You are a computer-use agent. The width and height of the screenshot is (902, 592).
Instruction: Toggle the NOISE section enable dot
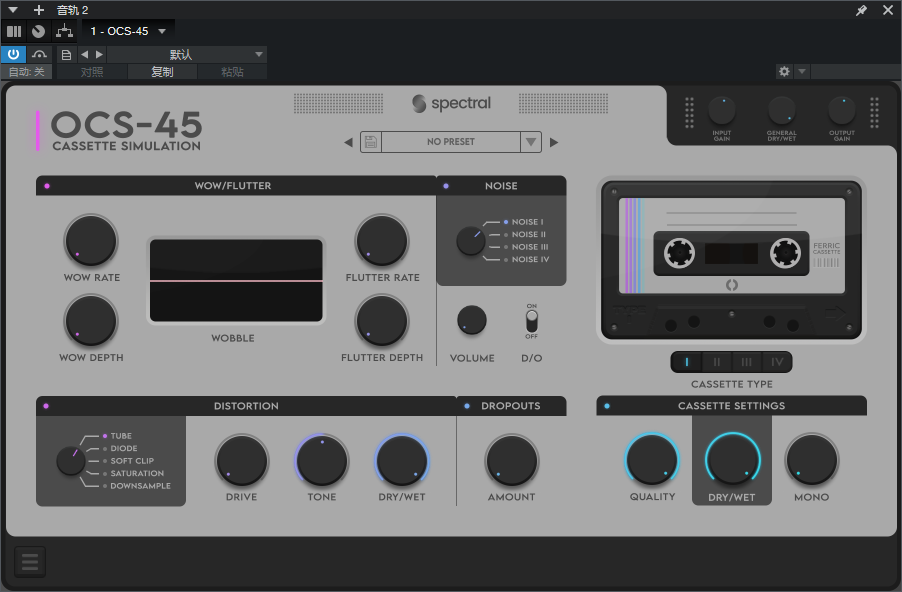tap(446, 186)
